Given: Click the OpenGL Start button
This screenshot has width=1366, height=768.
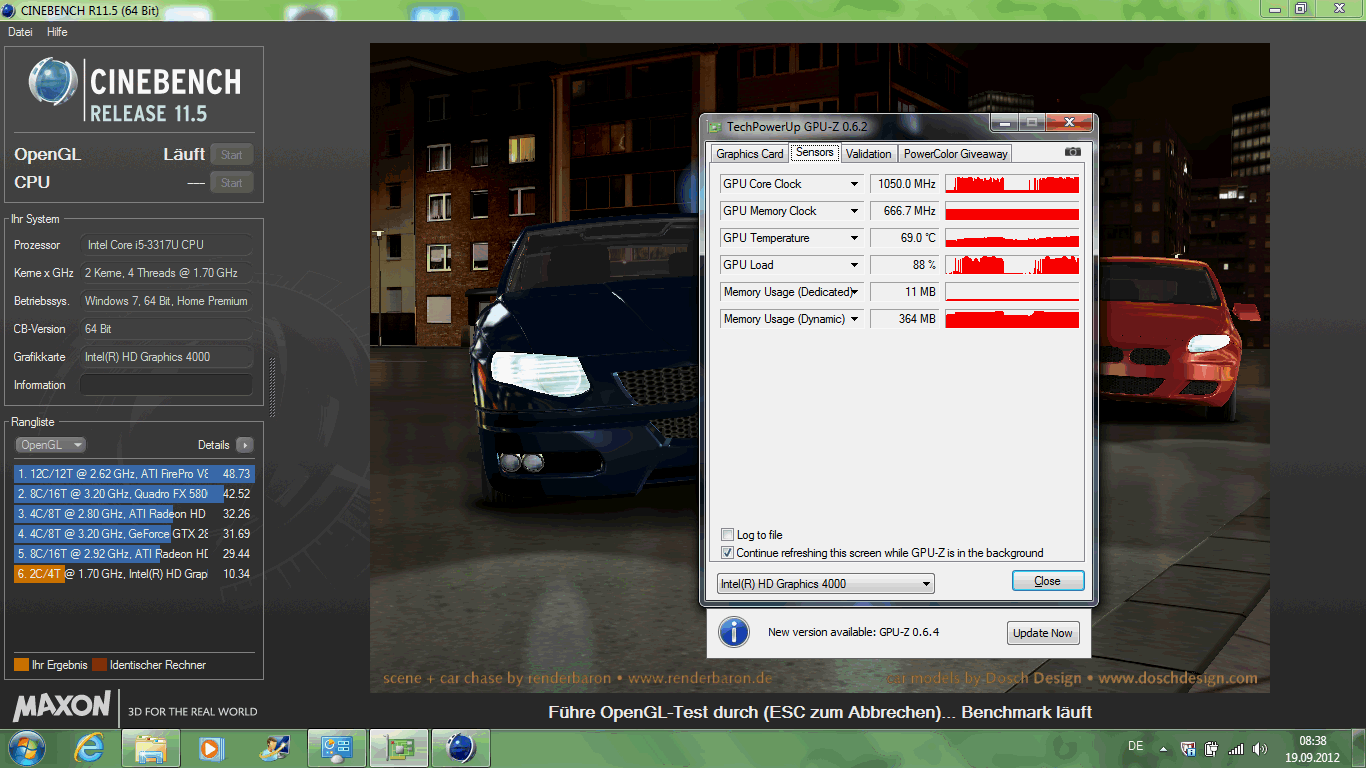Looking at the screenshot, I should pos(232,155).
